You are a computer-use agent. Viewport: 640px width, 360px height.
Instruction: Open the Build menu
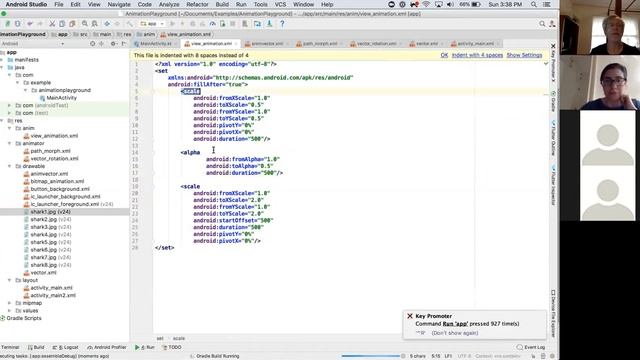coord(222,4)
